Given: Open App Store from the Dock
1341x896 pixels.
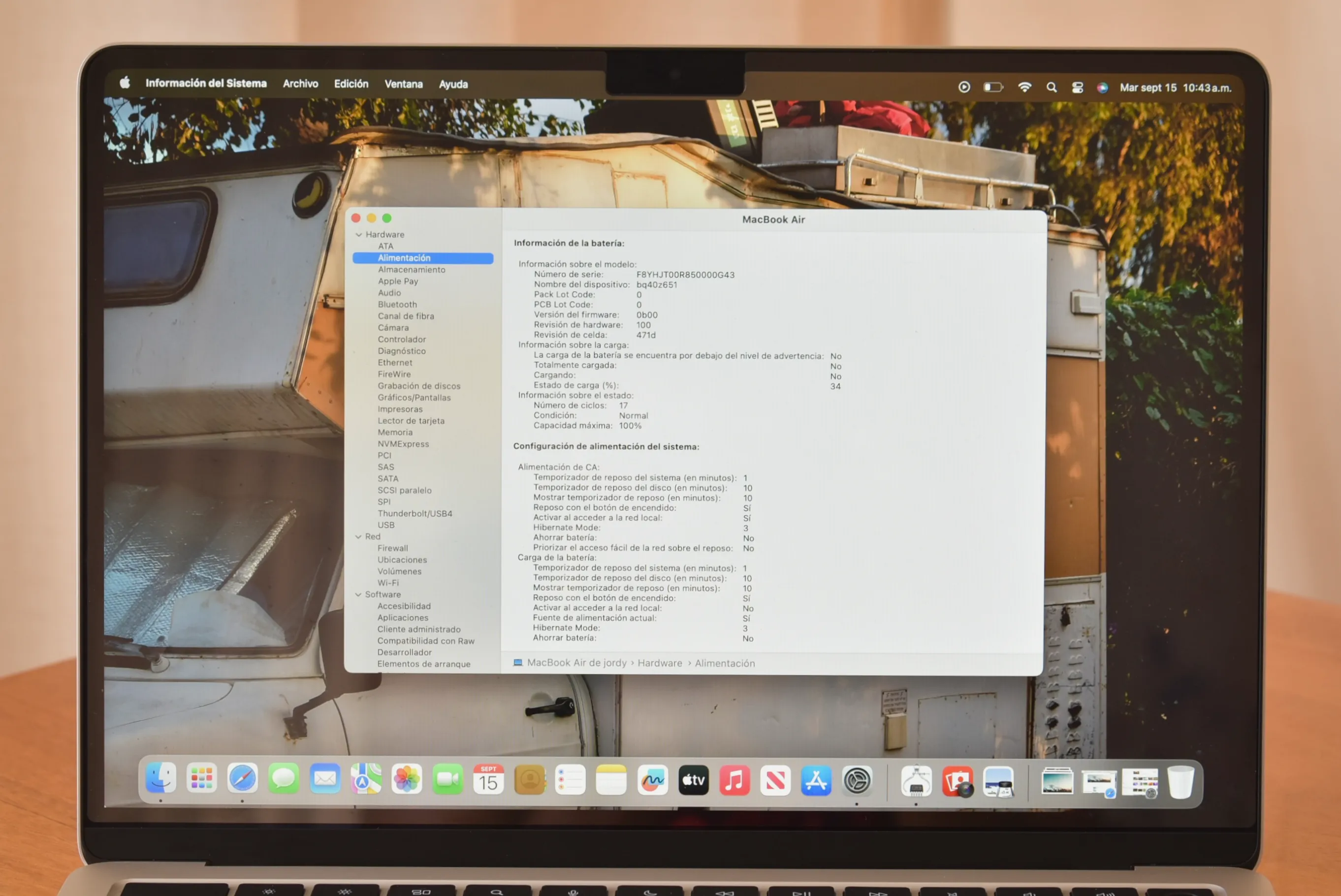Looking at the screenshot, I should tap(816, 781).
